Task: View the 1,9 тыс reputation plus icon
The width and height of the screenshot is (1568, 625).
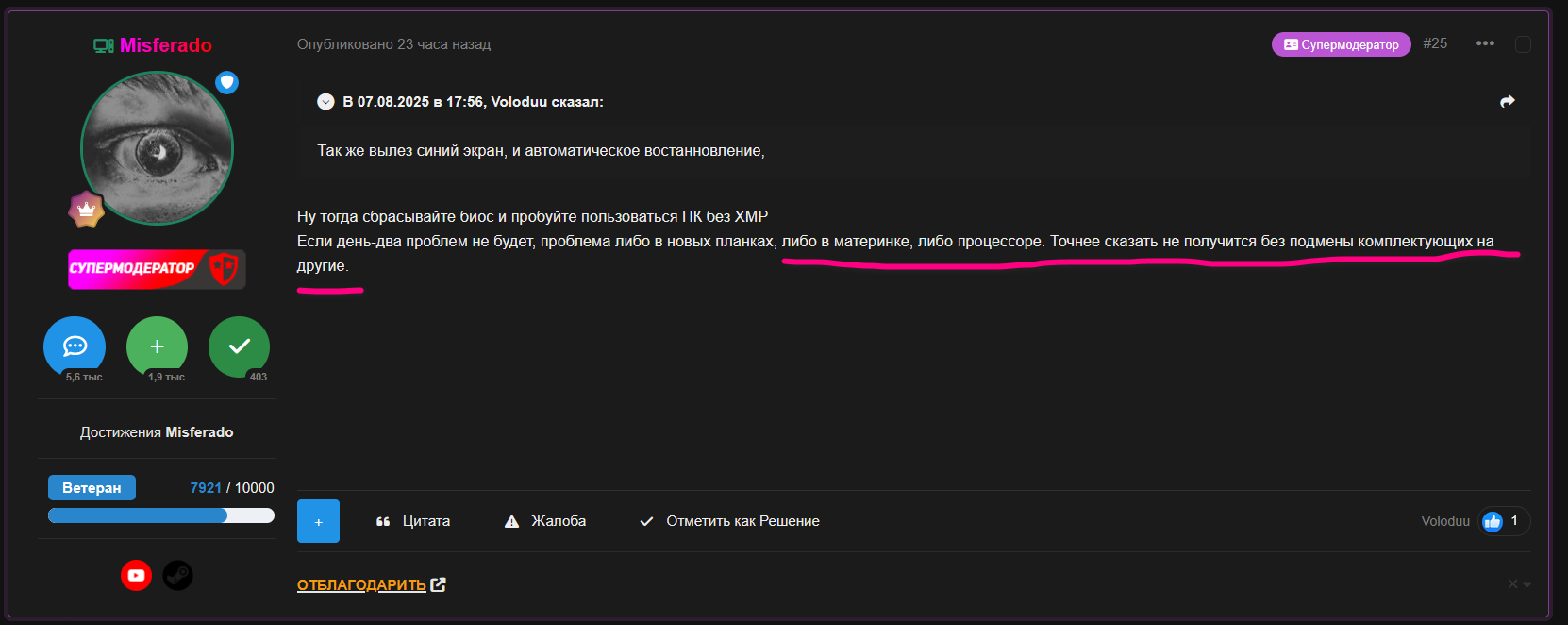Action: click(x=157, y=346)
